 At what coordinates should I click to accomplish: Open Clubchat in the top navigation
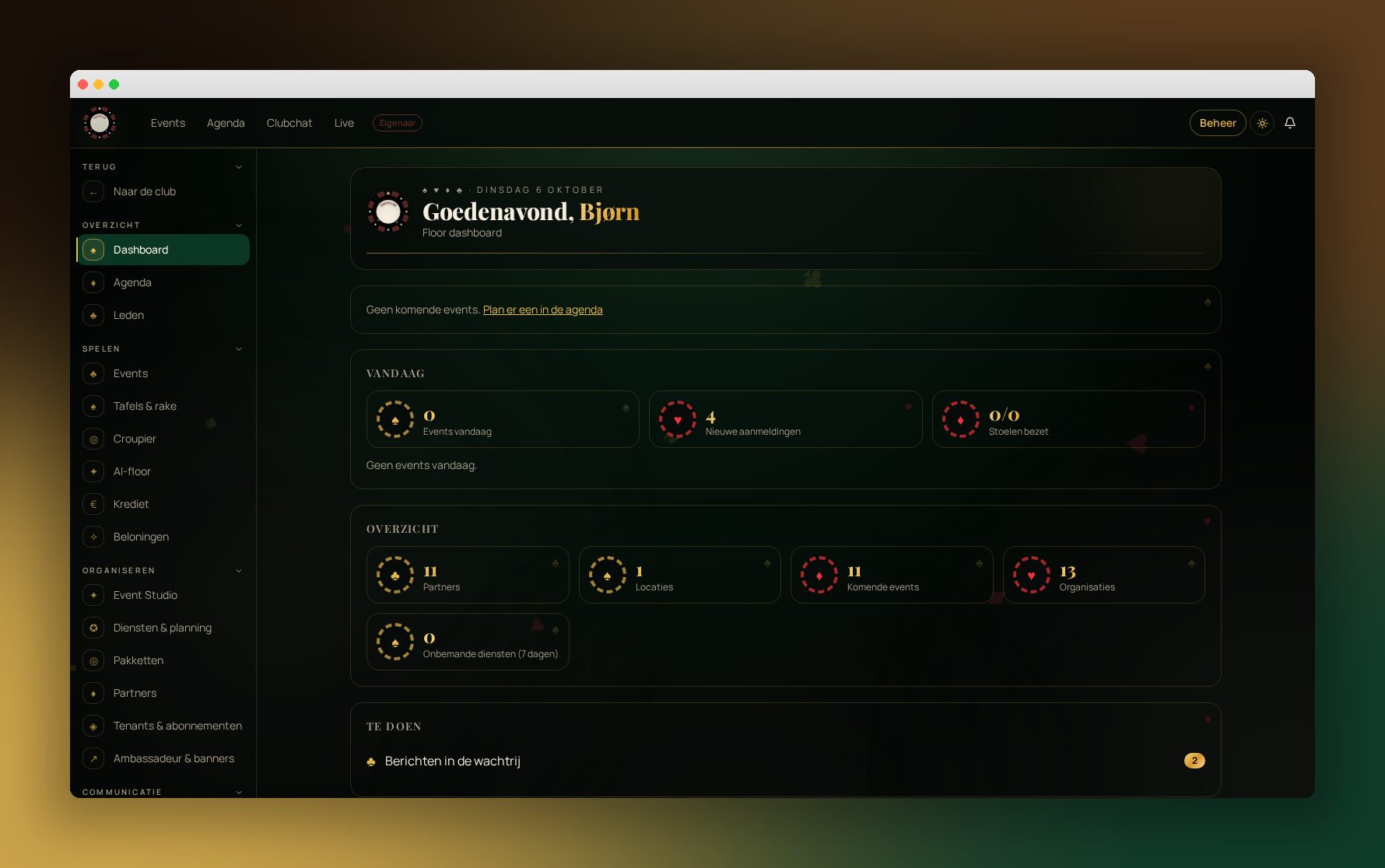click(x=289, y=123)
